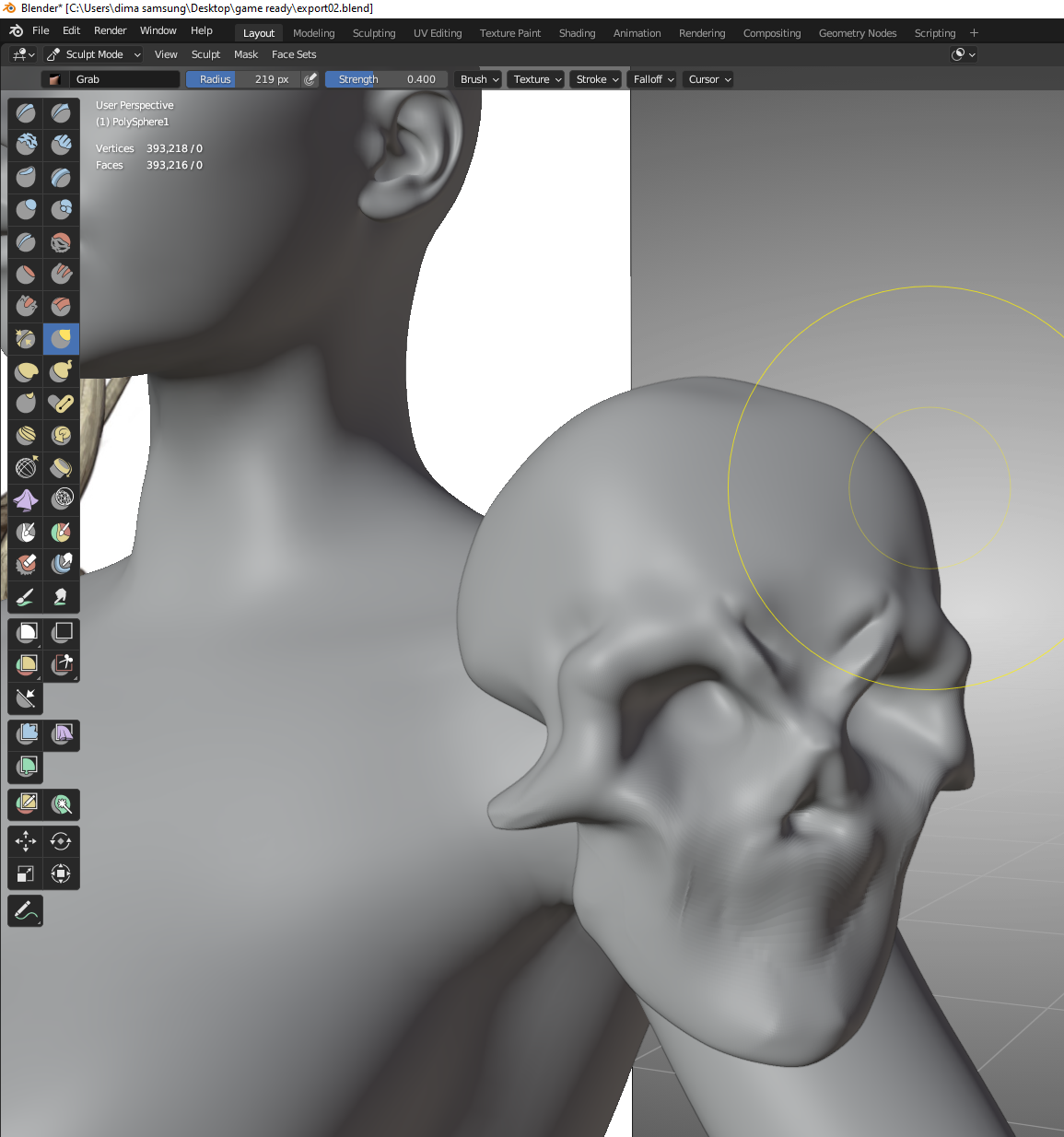Activate the Snake Hook brush

[x=61, y=371]
